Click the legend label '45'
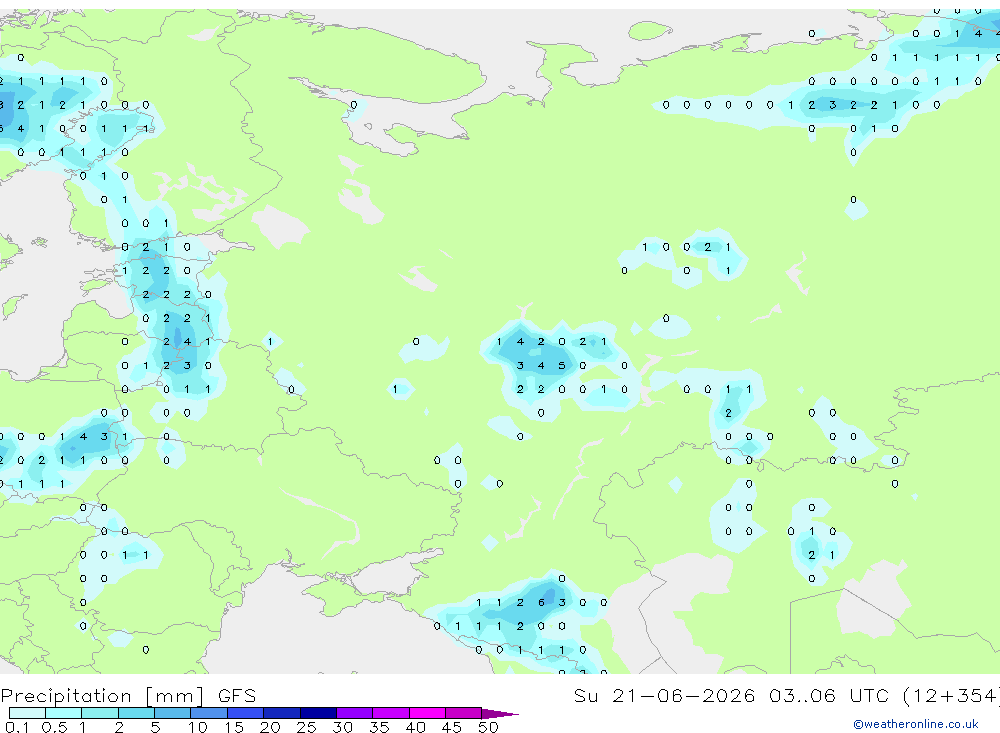Image resolution: width=1000 pixels, height=733 pixels. [452, 727]
